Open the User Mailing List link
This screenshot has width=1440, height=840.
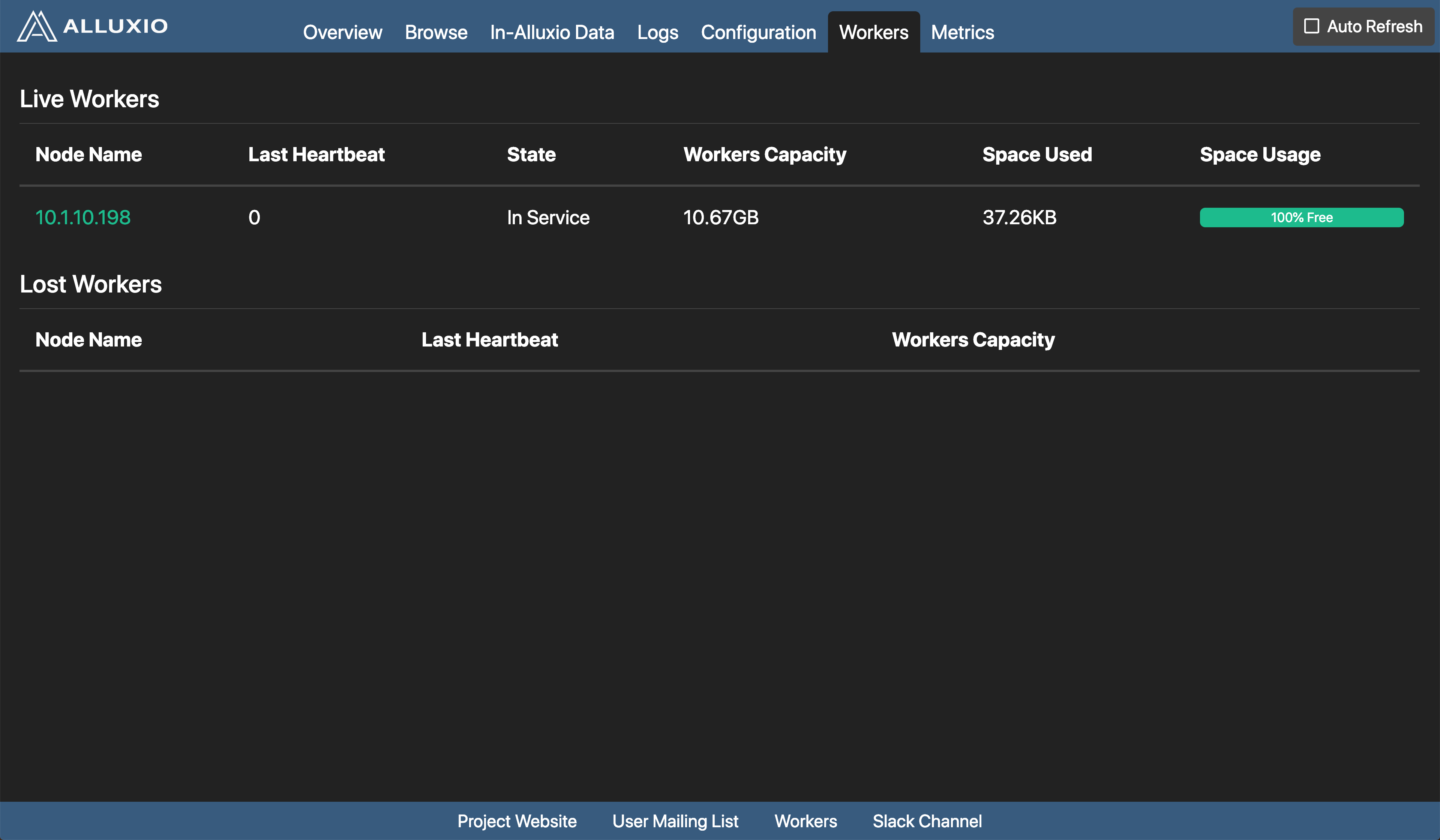[675, 821]
